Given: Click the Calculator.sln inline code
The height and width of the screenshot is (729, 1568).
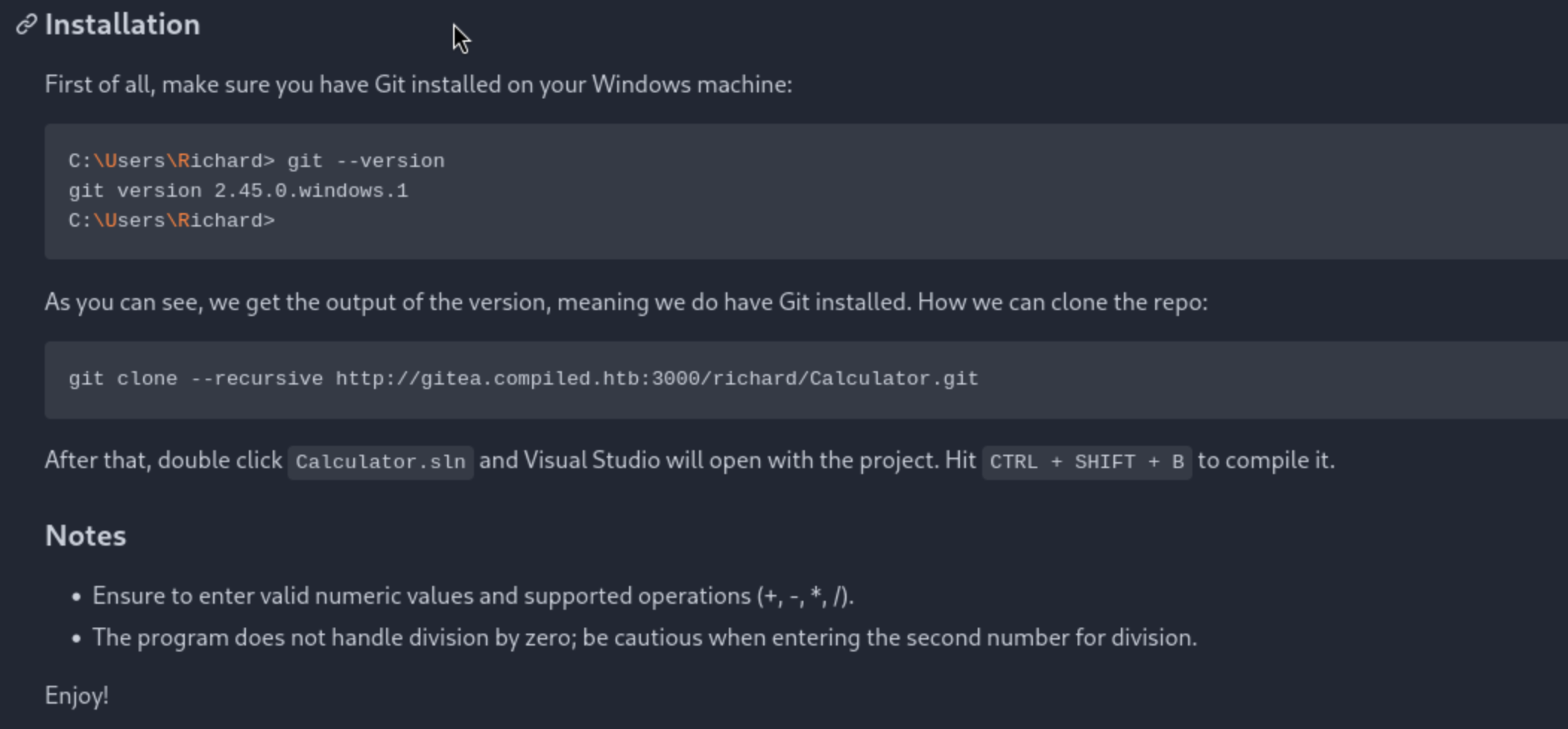Looking at the screenshot, I should (x=381, y=462).
